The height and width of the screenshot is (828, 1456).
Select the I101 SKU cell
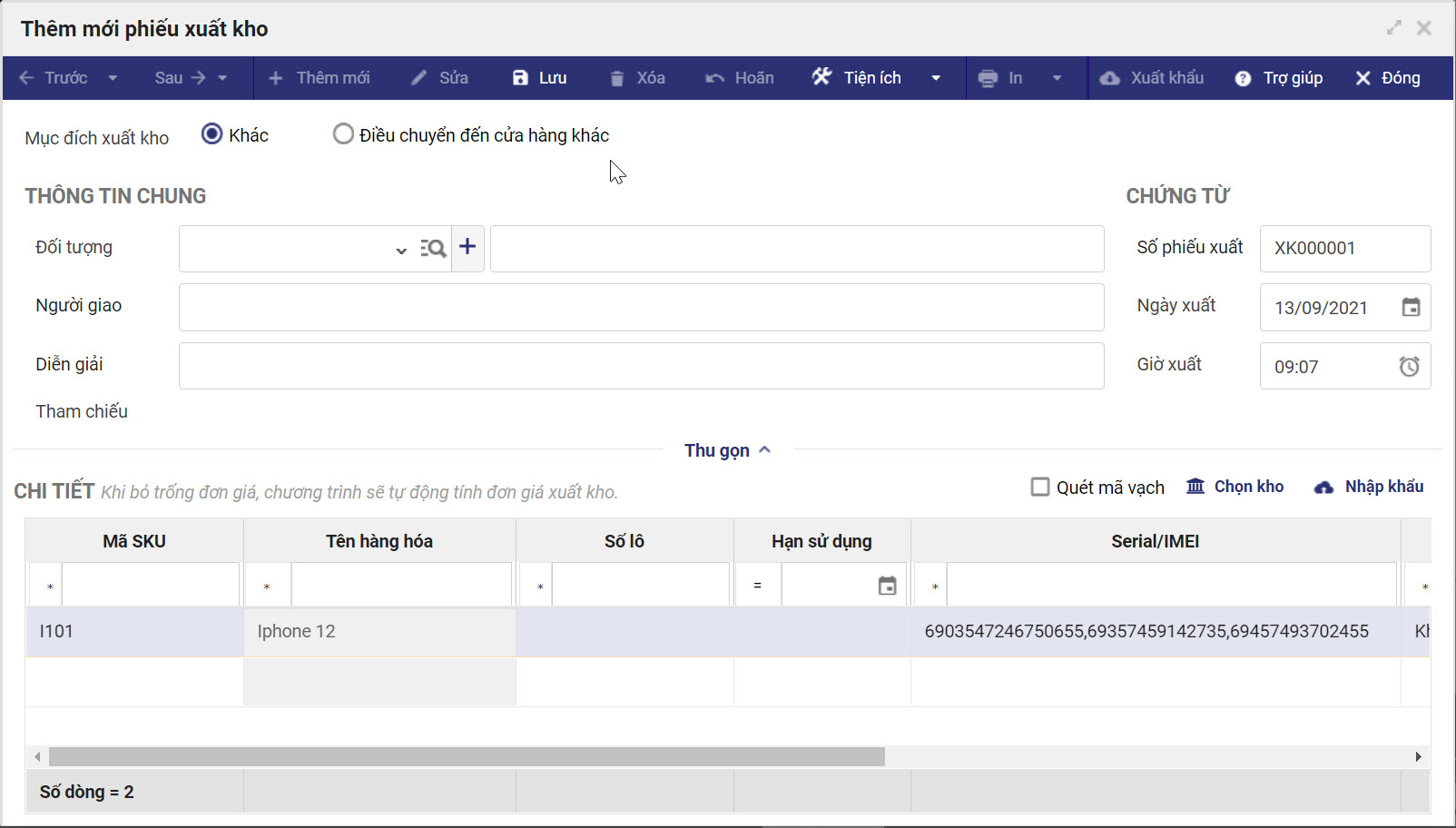tap(134, 632)
